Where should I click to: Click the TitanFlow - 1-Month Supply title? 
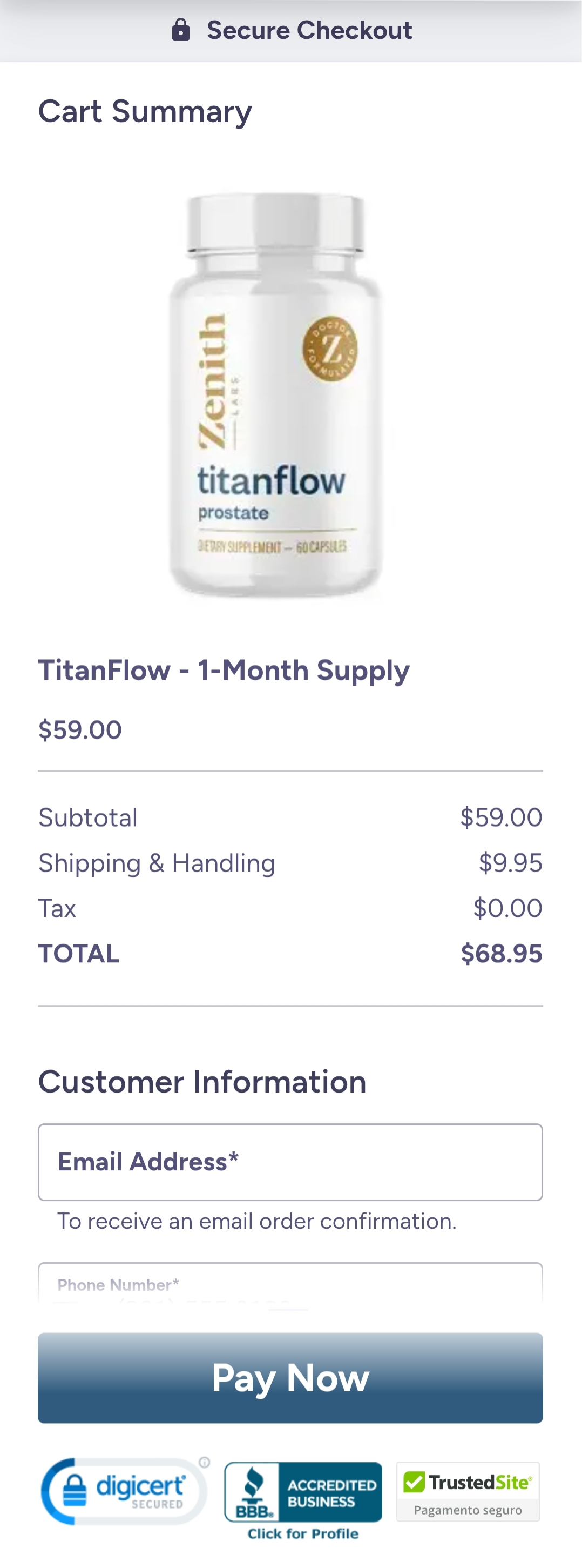[x=224, y=670]
